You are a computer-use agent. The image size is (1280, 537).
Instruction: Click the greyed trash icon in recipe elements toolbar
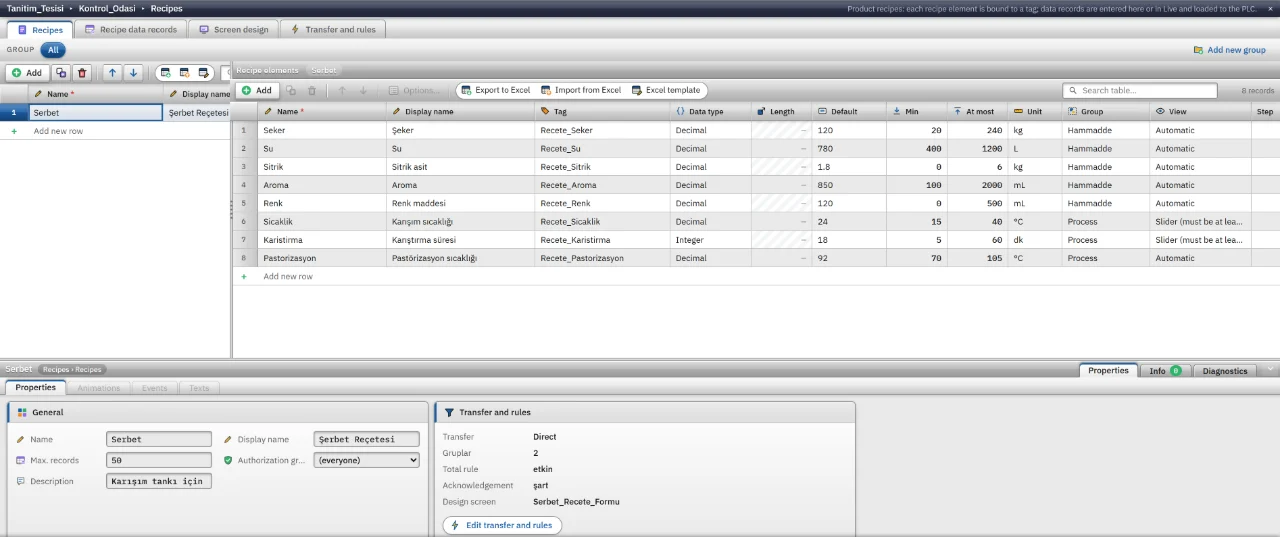[312, 90]
